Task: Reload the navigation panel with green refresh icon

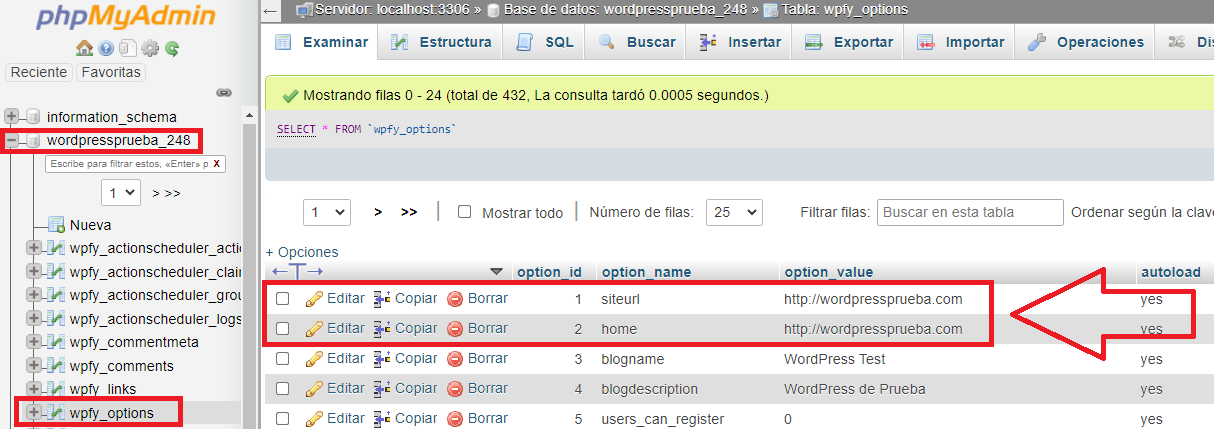Action: (172, 48)
